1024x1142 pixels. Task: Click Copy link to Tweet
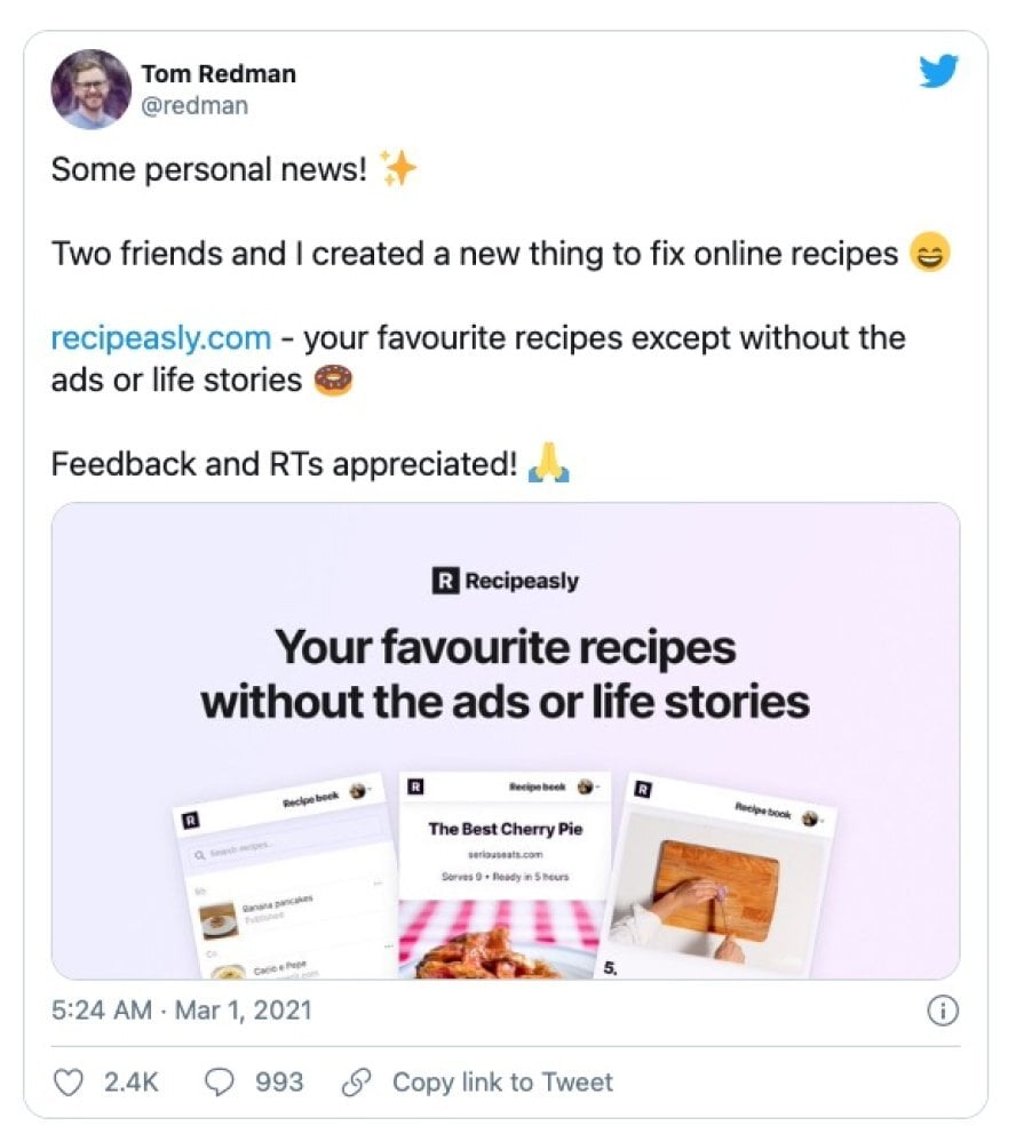[x=502, y=1081]
